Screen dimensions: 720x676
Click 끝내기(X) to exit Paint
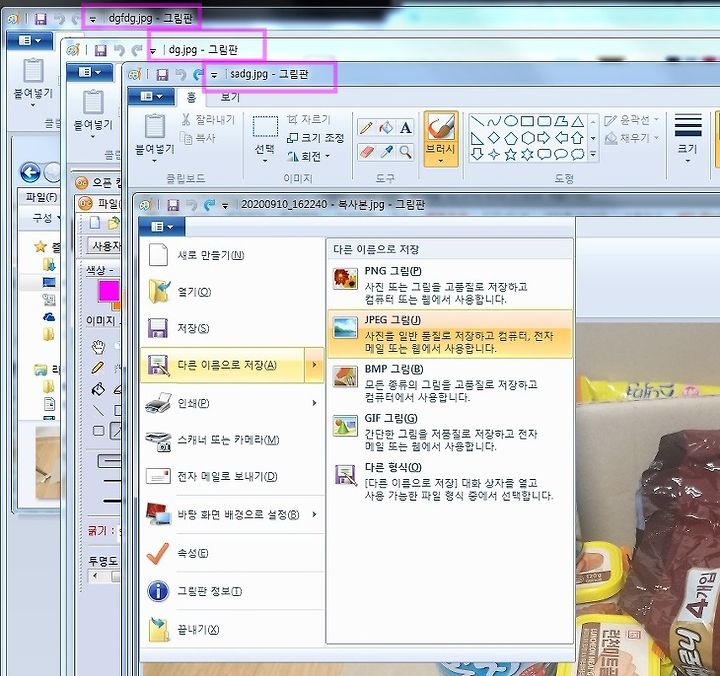tap(232, 630)
